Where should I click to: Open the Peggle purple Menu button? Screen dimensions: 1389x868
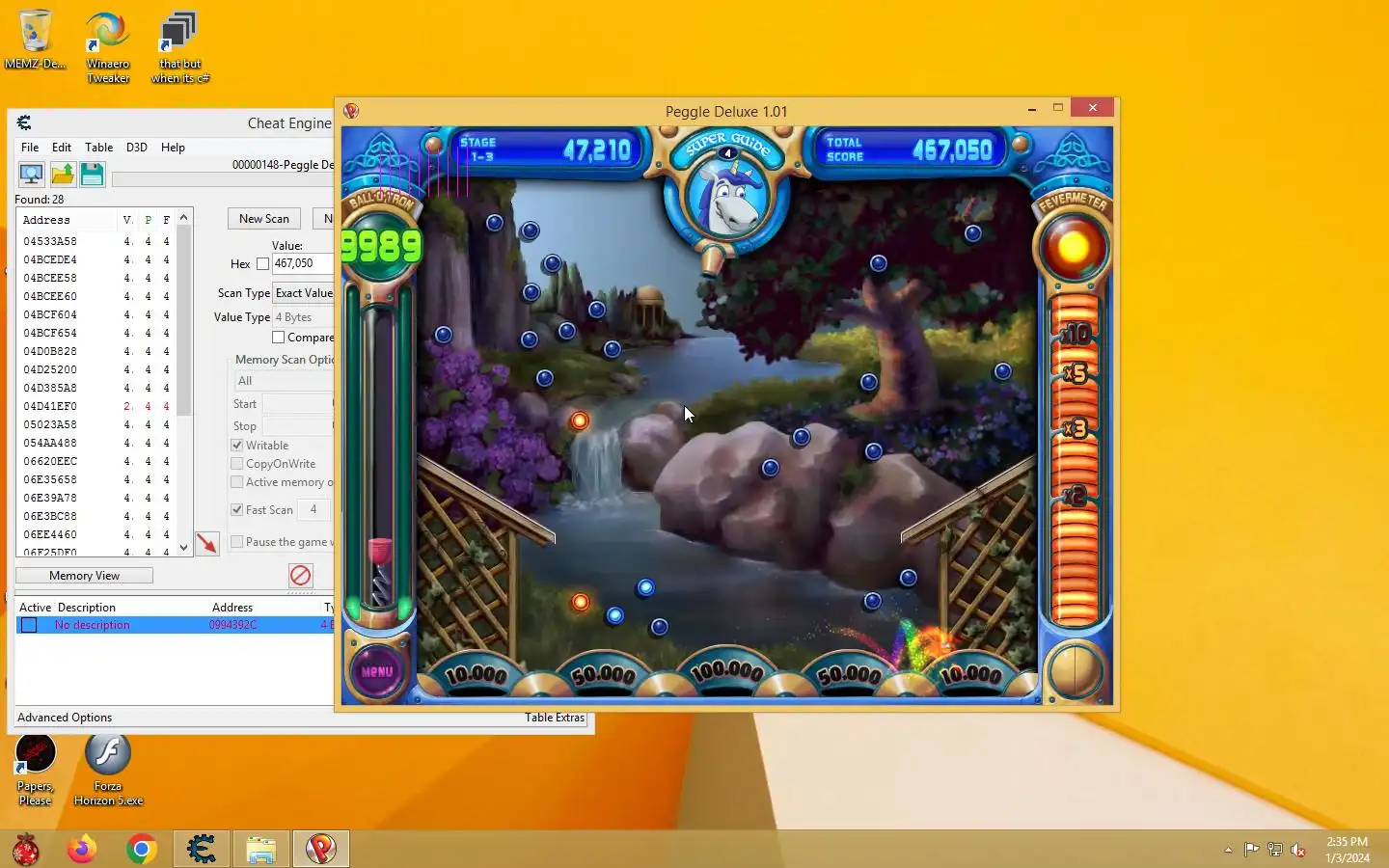377,670
